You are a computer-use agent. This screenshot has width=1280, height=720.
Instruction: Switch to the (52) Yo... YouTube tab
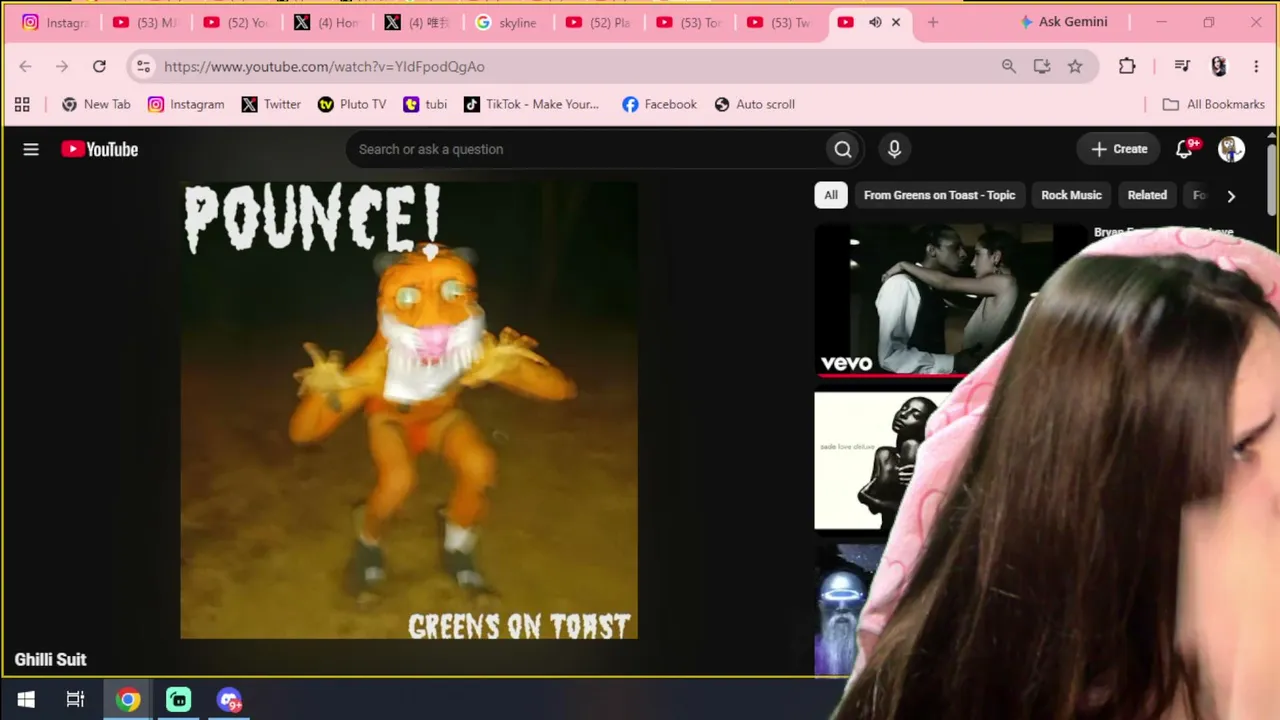tap(237, 22)
